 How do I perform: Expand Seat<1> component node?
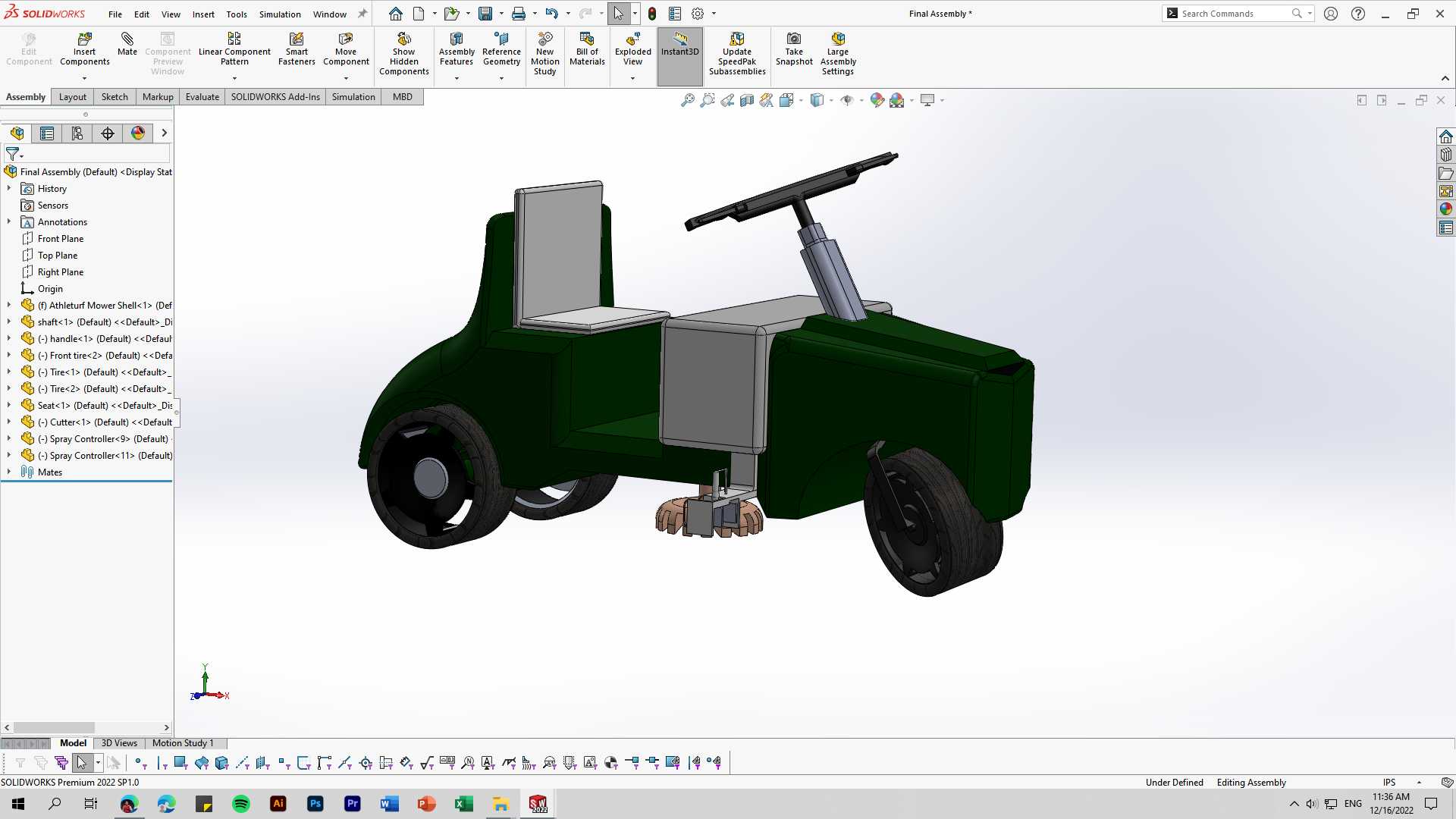coord(9,405)
